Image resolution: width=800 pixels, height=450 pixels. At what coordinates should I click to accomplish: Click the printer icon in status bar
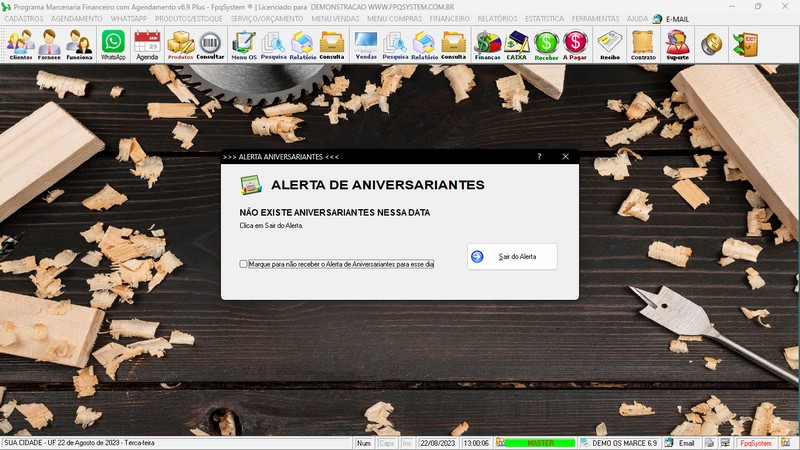click(x=710, y=443)
